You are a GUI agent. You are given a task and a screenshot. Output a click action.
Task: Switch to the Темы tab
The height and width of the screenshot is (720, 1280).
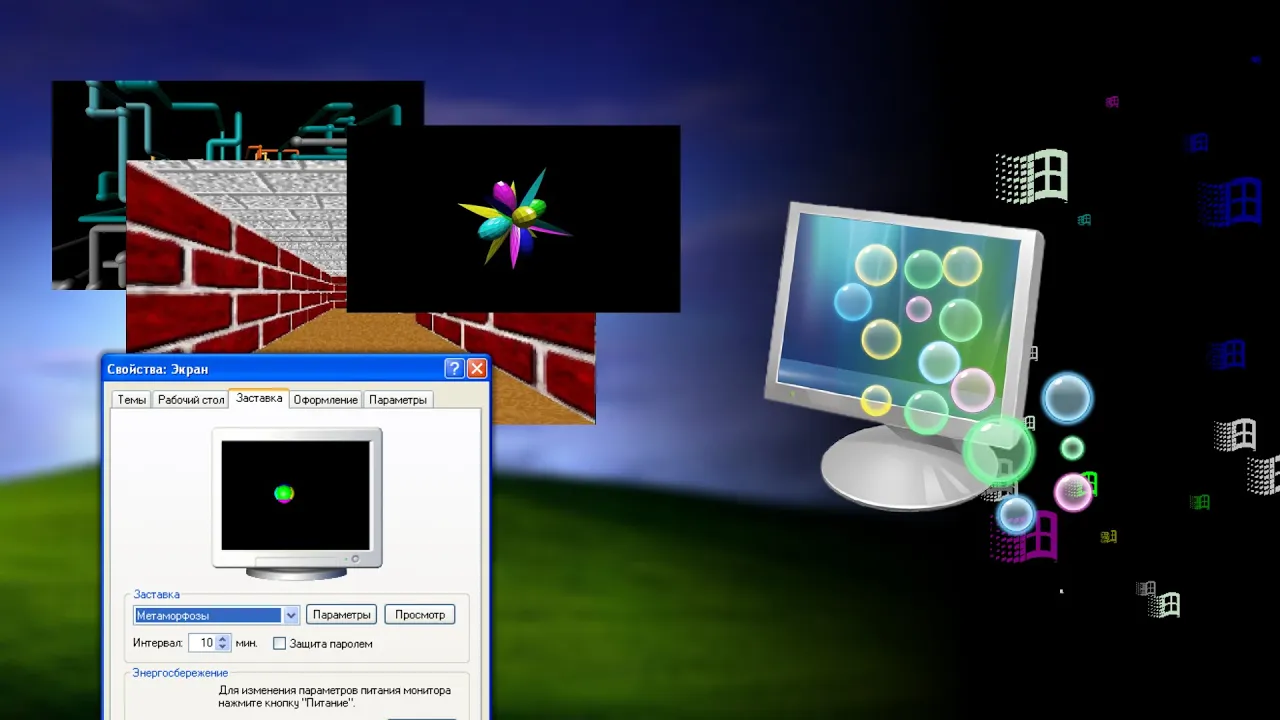click(x=132, y=400)
